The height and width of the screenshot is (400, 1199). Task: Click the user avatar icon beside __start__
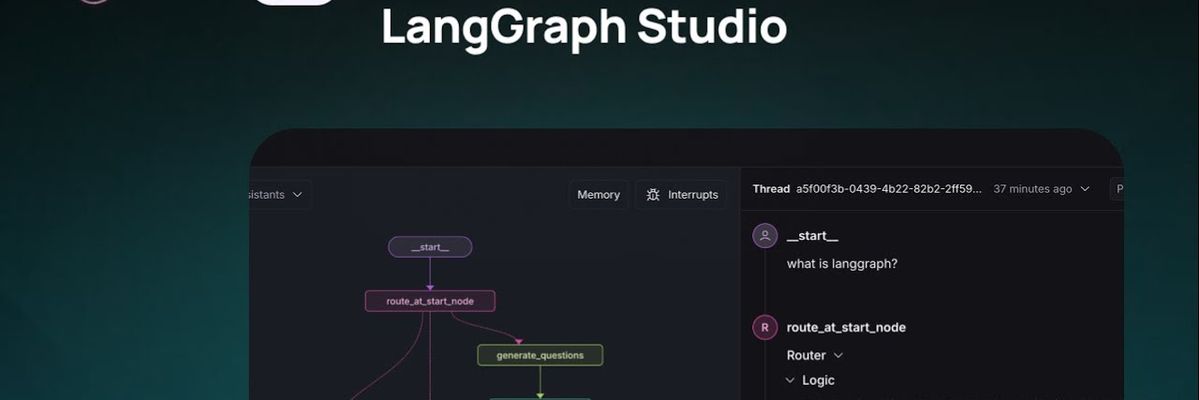pyautogui.click(x=765, y=236)
